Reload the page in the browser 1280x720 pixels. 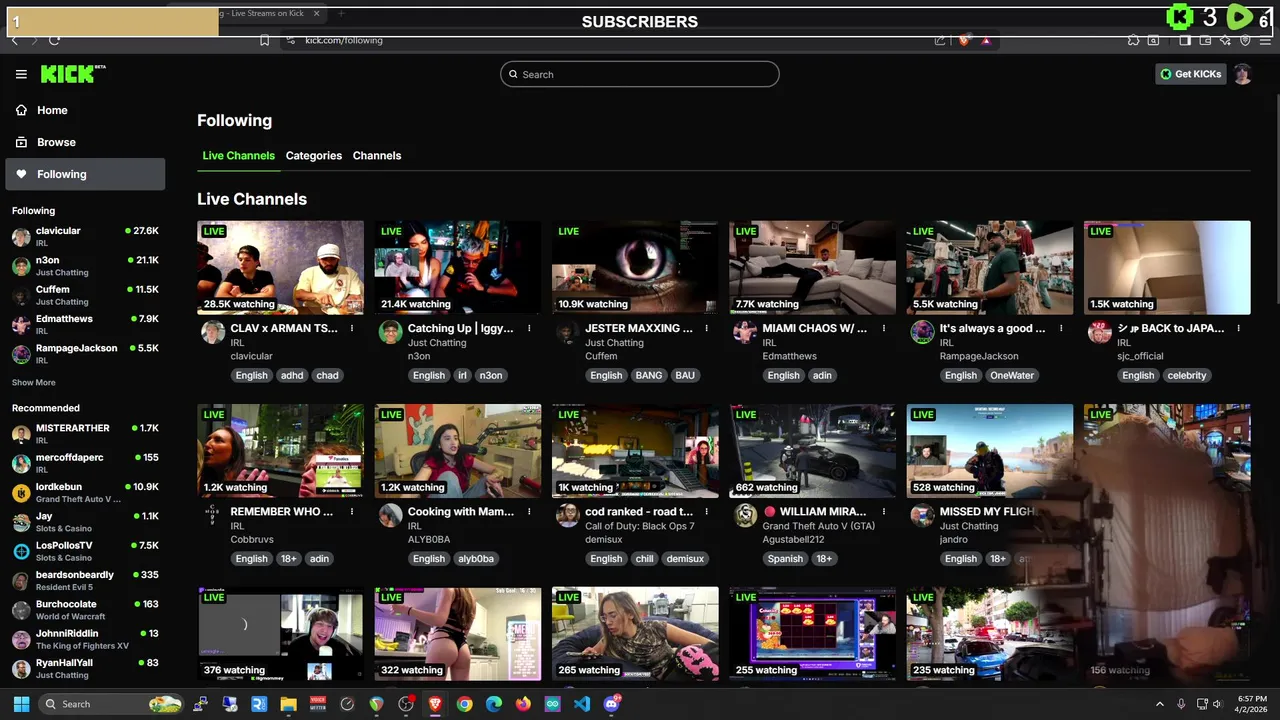(54, 40)
